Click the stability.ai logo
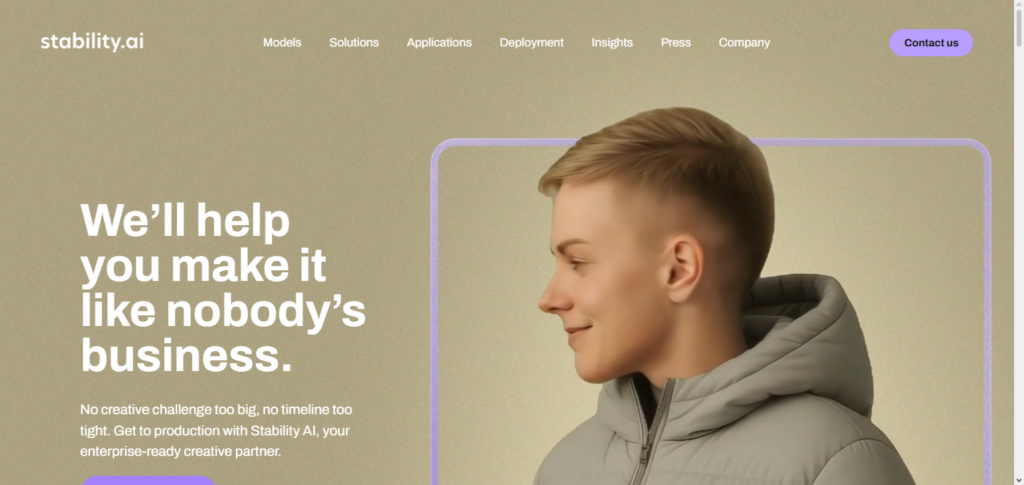 click(92, 42)
